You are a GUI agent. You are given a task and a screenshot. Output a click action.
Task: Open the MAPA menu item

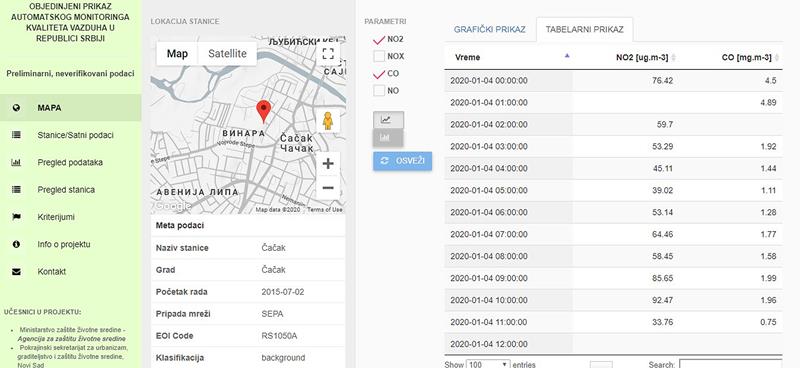(x=70, y=108)
